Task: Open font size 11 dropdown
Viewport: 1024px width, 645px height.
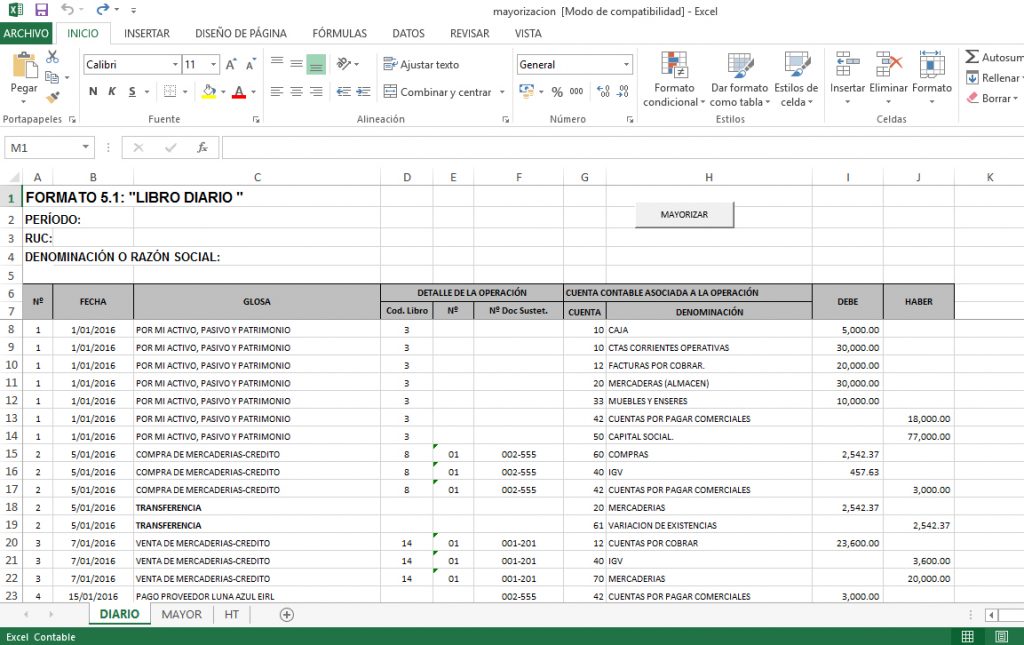Action: point(214,65)
